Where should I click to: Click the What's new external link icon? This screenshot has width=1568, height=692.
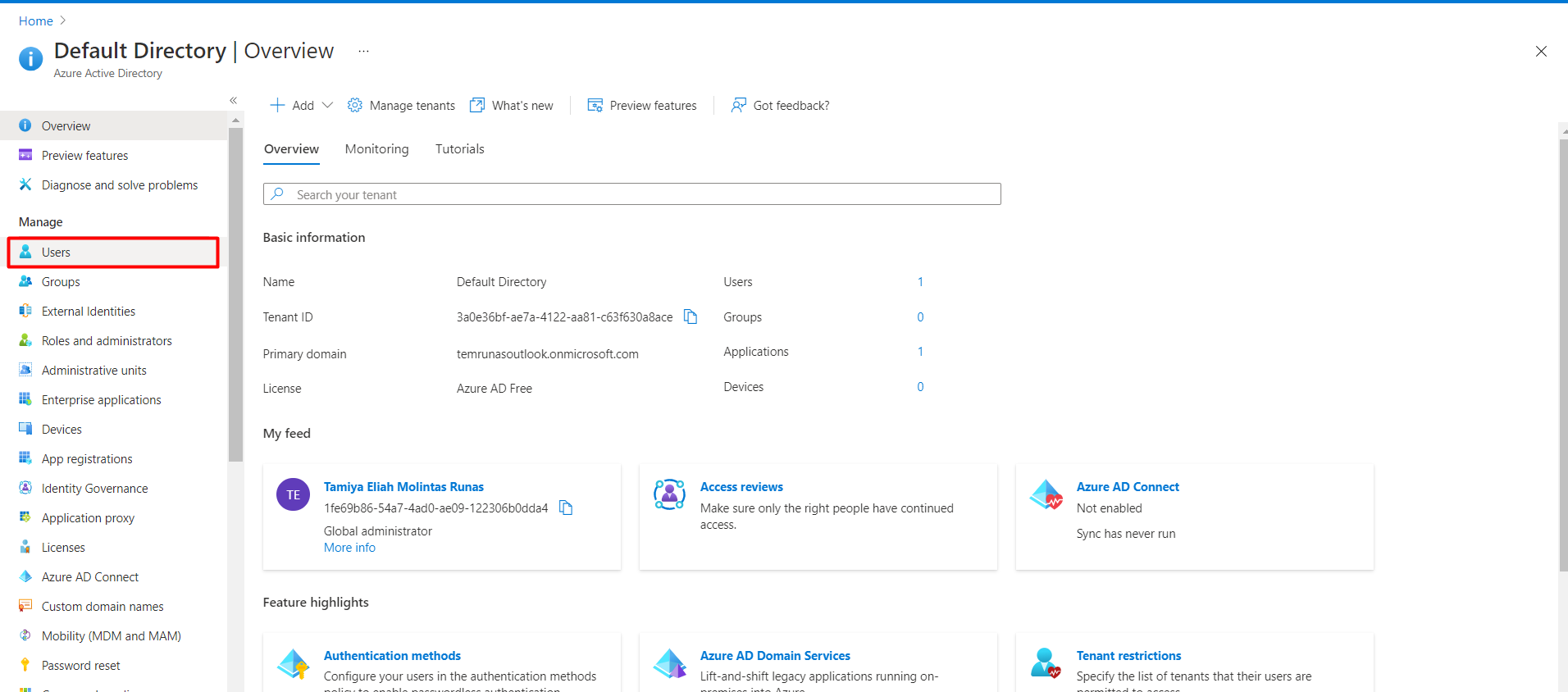pyautogui.click(x=477, y=105)
